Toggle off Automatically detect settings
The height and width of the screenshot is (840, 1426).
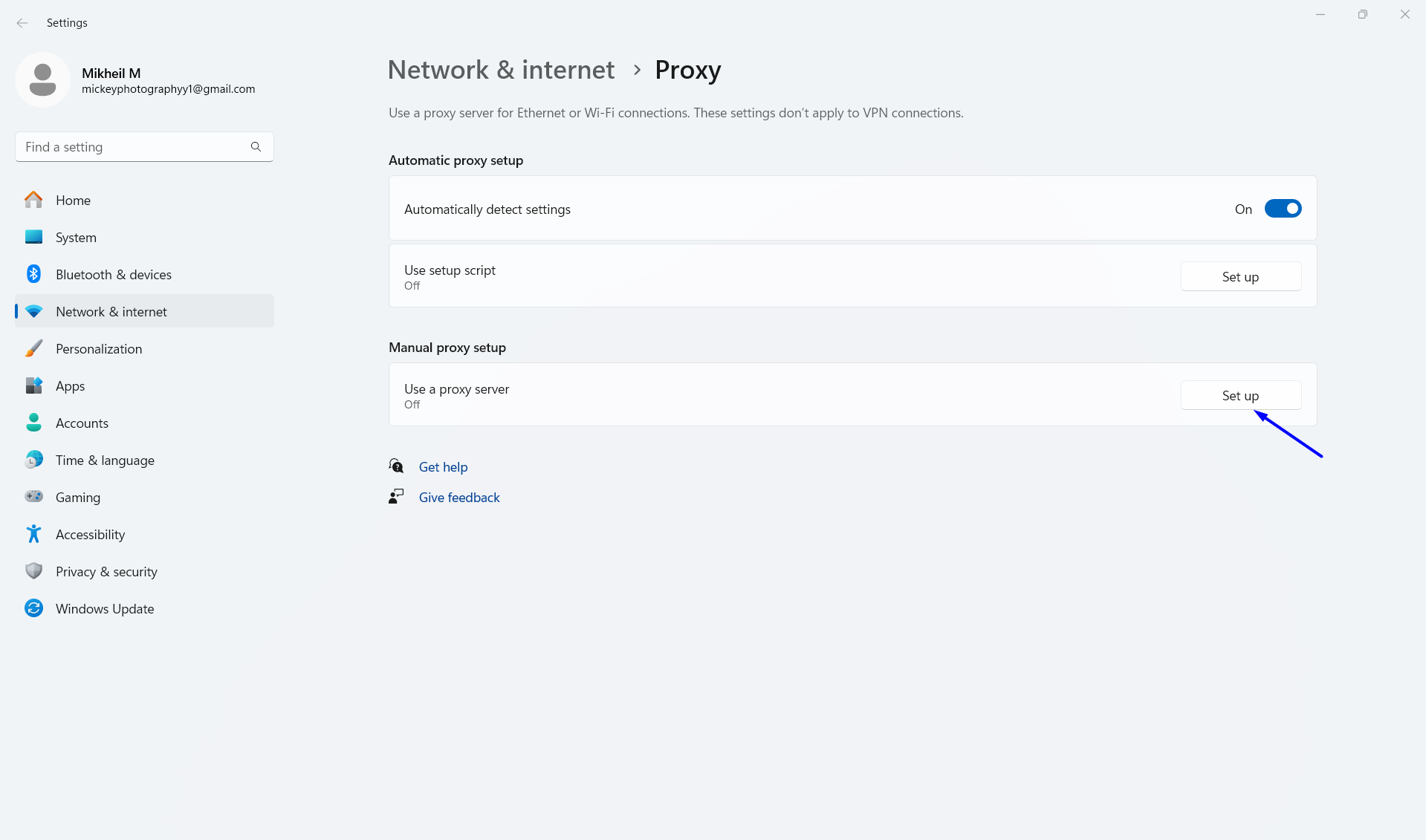[x=1283, y=209]
